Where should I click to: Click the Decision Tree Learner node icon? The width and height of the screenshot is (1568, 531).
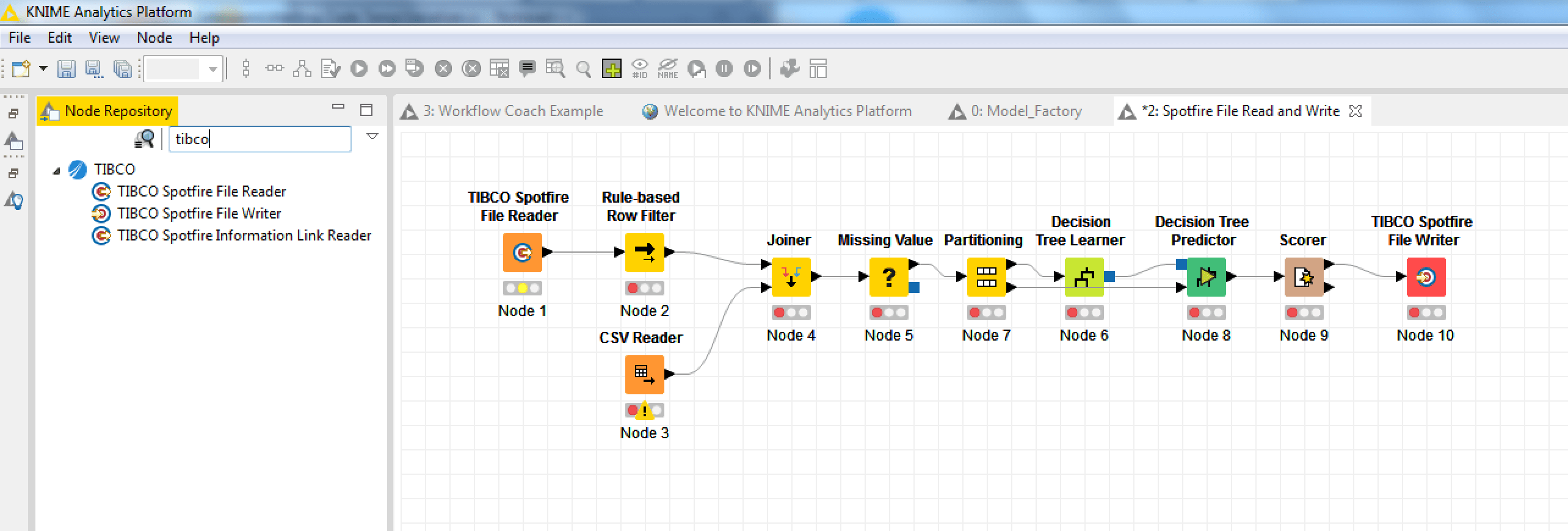[x=1084, y=277]
